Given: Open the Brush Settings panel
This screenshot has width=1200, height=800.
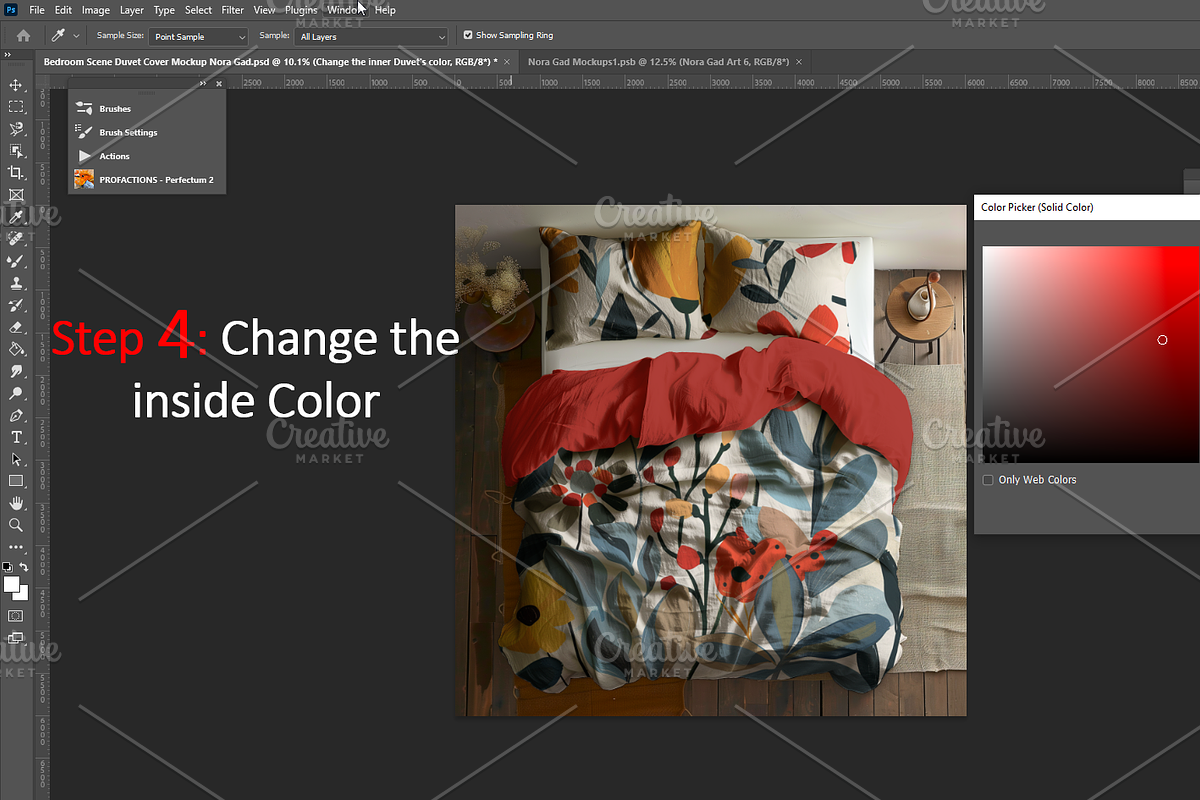Looking at the screenshot, I should 127,132.
